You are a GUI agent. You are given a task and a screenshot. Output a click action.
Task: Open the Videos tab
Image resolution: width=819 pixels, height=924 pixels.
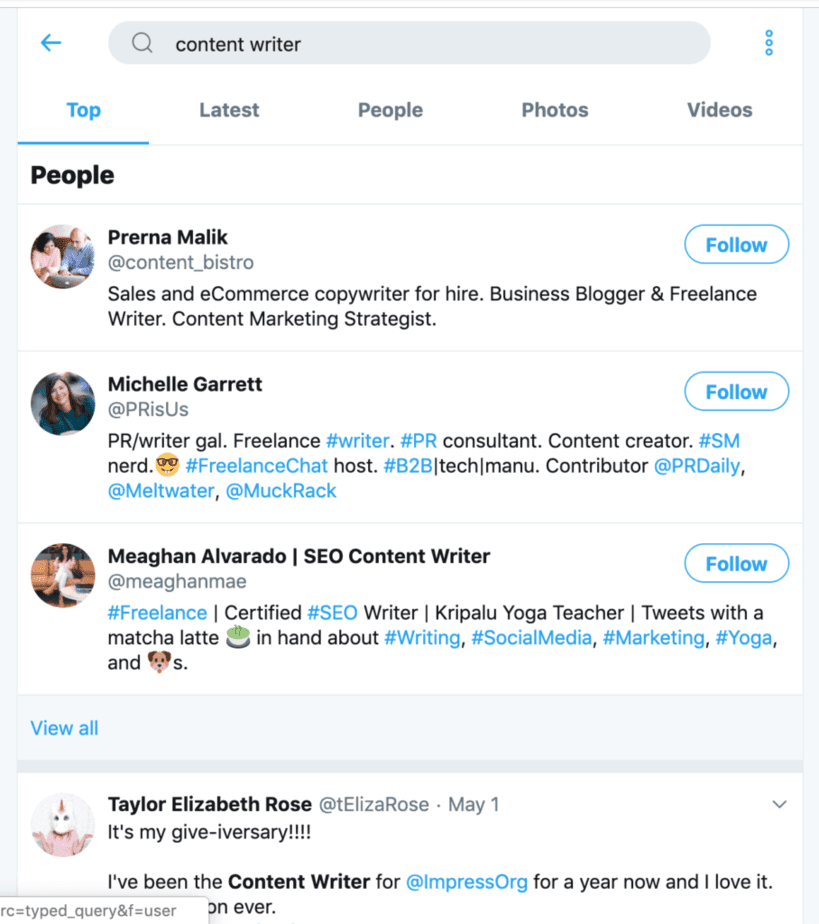pyautogui.click(x=719, y=110)
